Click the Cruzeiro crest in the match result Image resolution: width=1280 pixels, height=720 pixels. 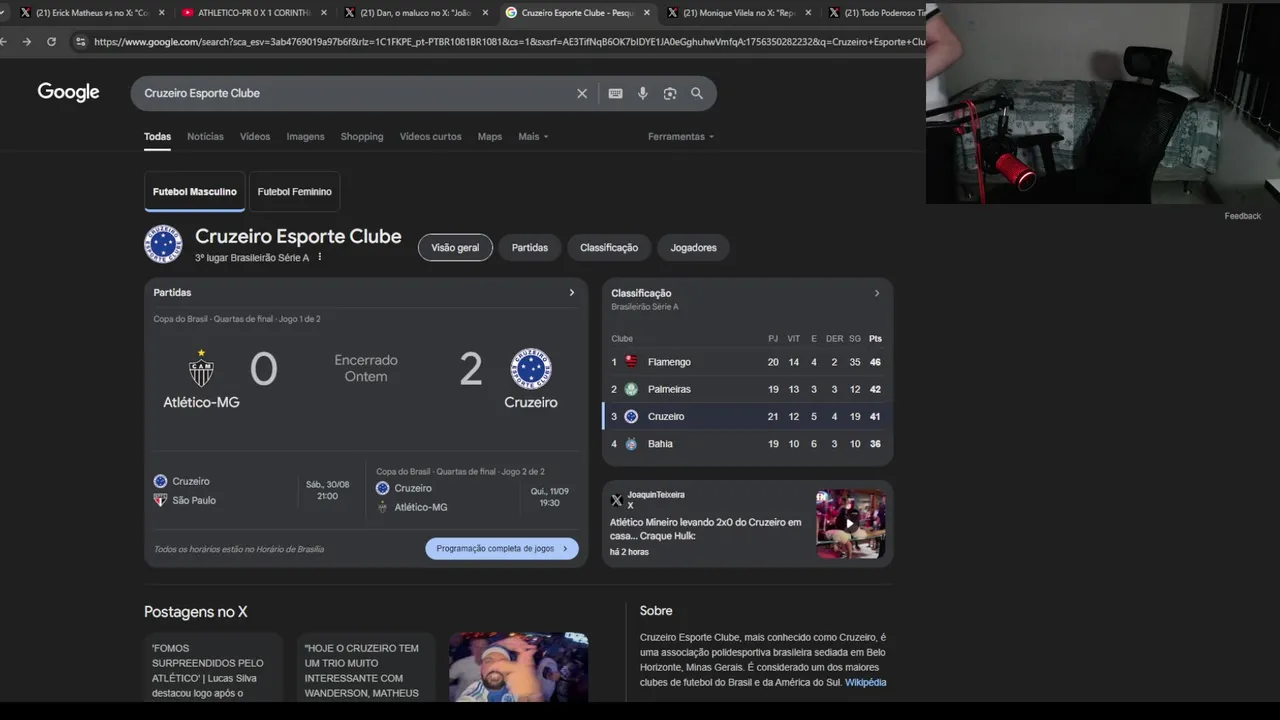click(x=531, y=369)
